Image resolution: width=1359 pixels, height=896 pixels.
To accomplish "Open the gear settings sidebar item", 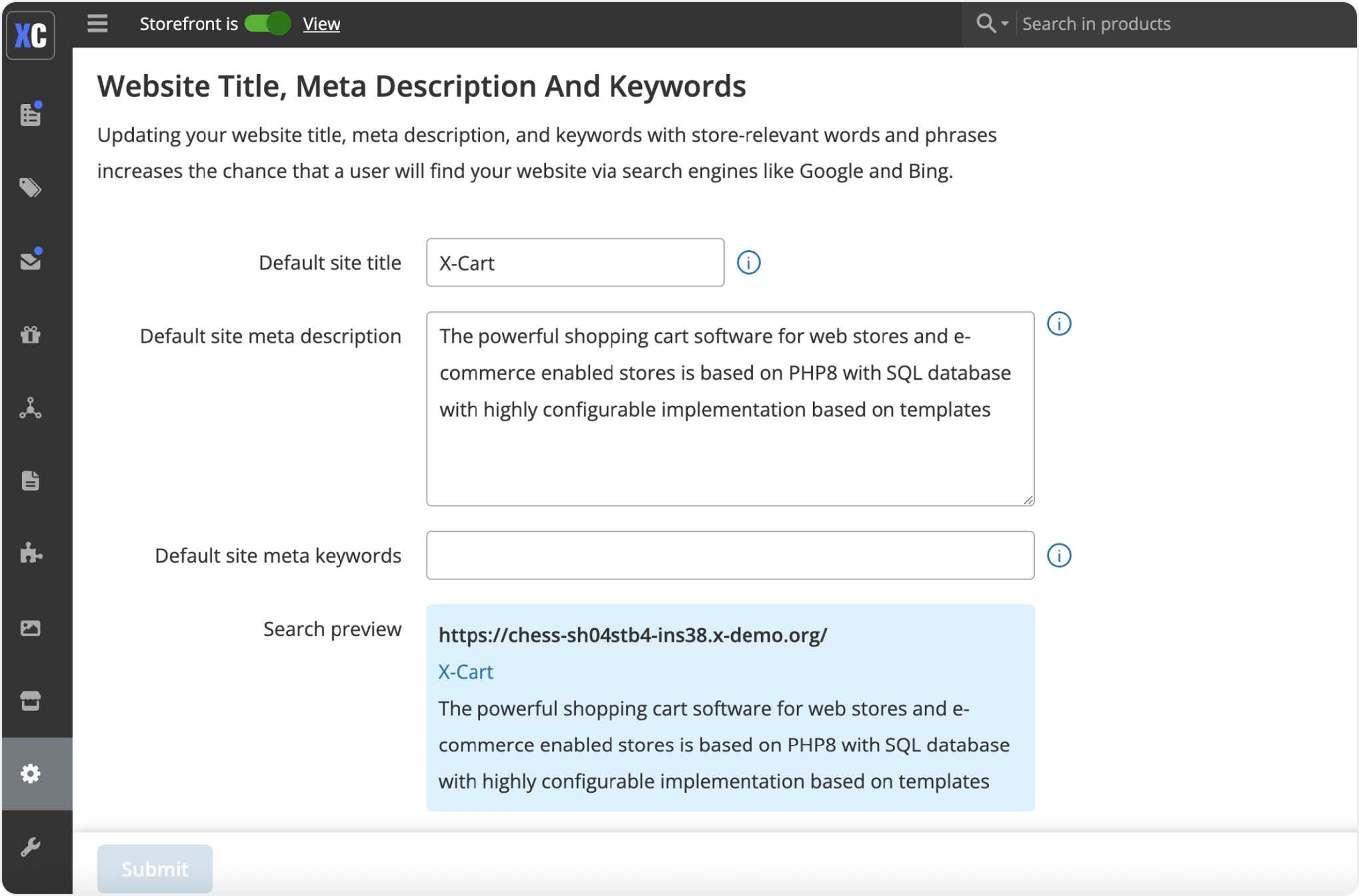I will (x=30, y=774).
